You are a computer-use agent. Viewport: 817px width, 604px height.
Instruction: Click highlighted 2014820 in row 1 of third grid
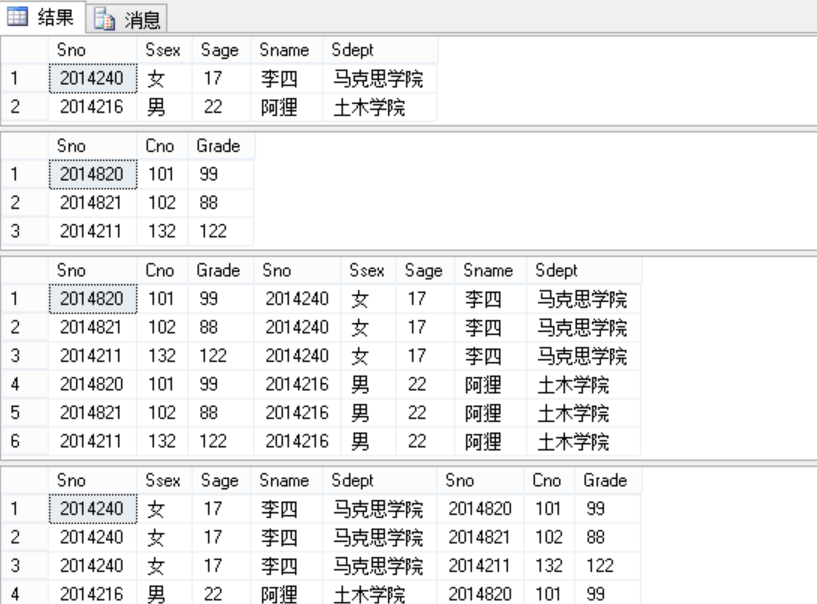click(93, 299)
